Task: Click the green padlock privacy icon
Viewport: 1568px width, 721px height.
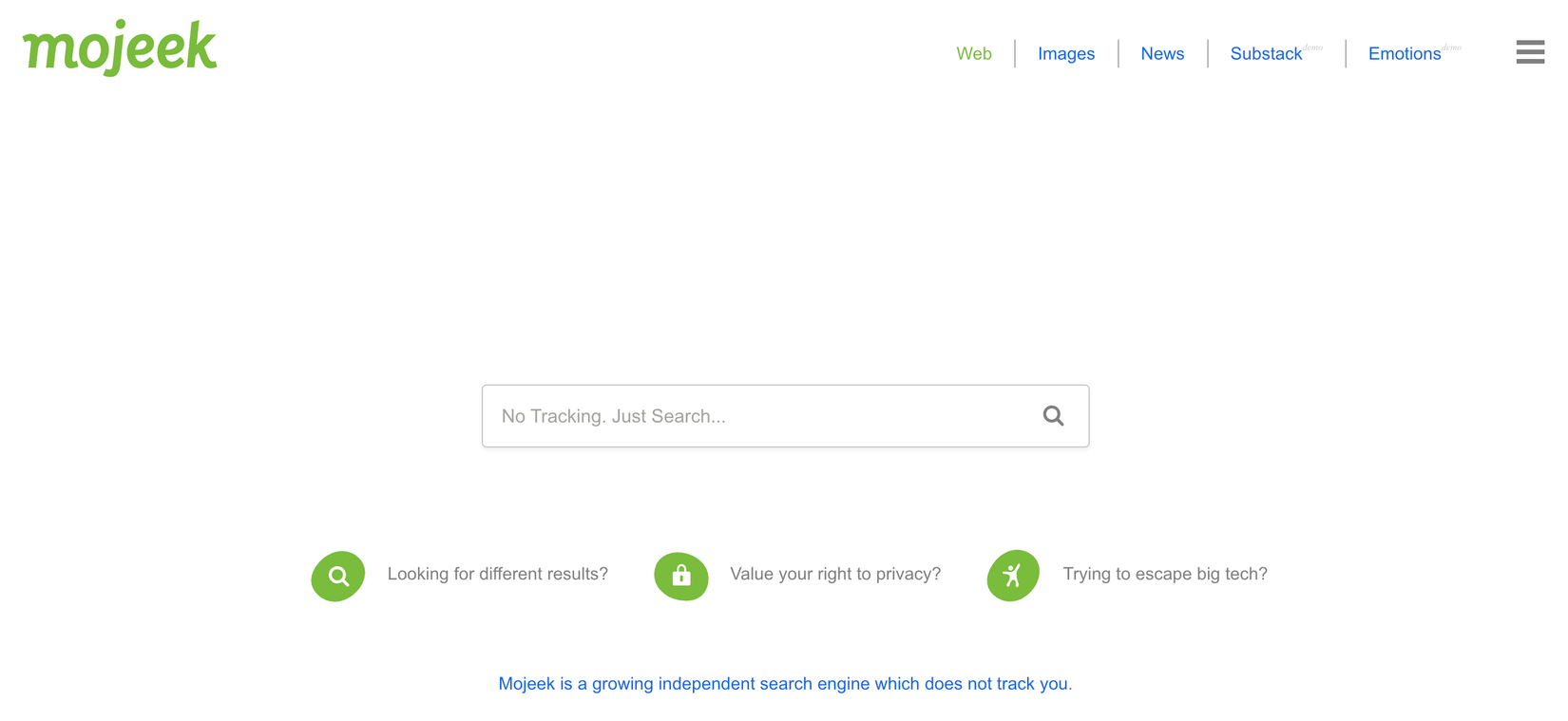Action: 681,576
